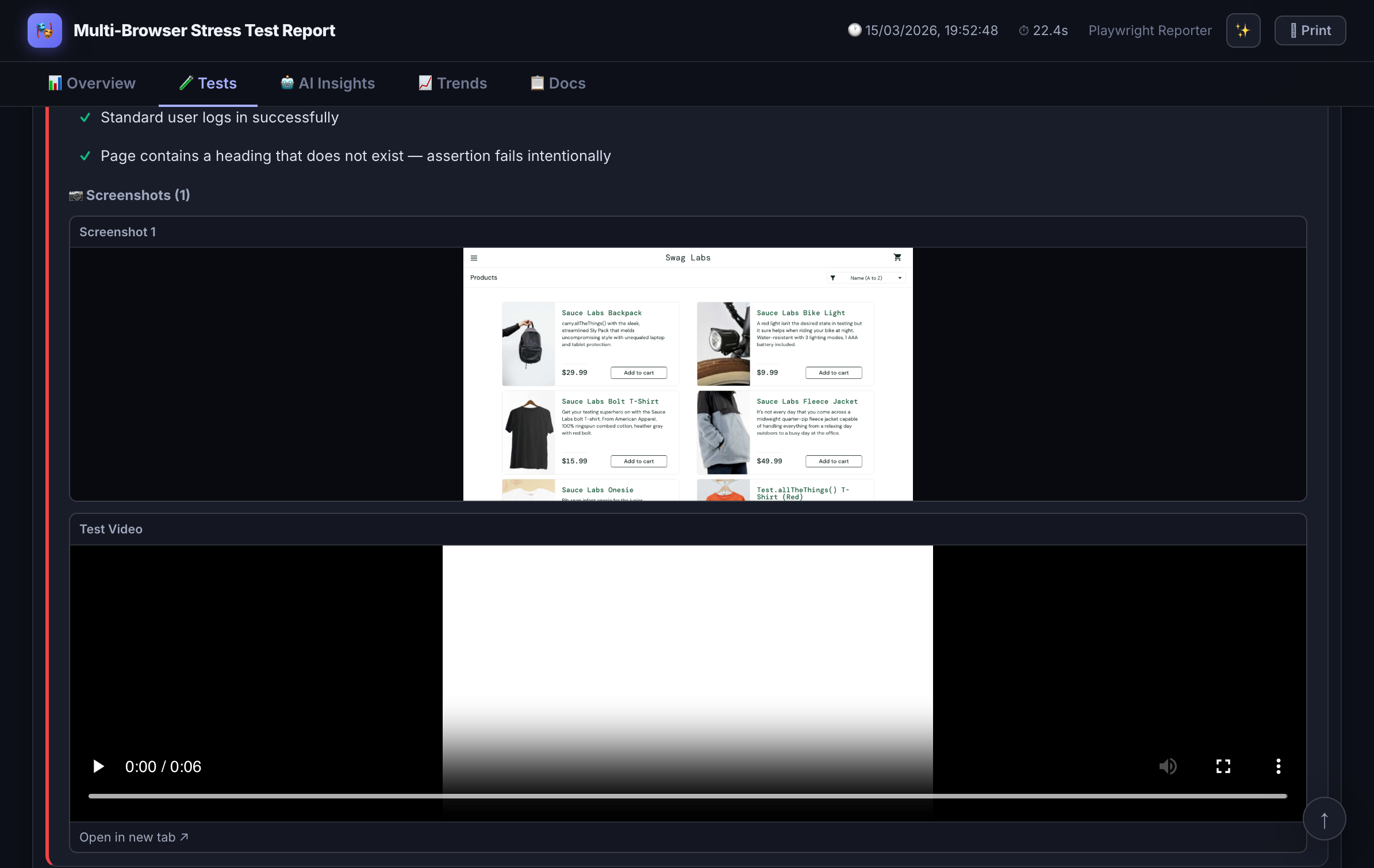Click the Screenshot 1 thumbnail image

point(688,374)
